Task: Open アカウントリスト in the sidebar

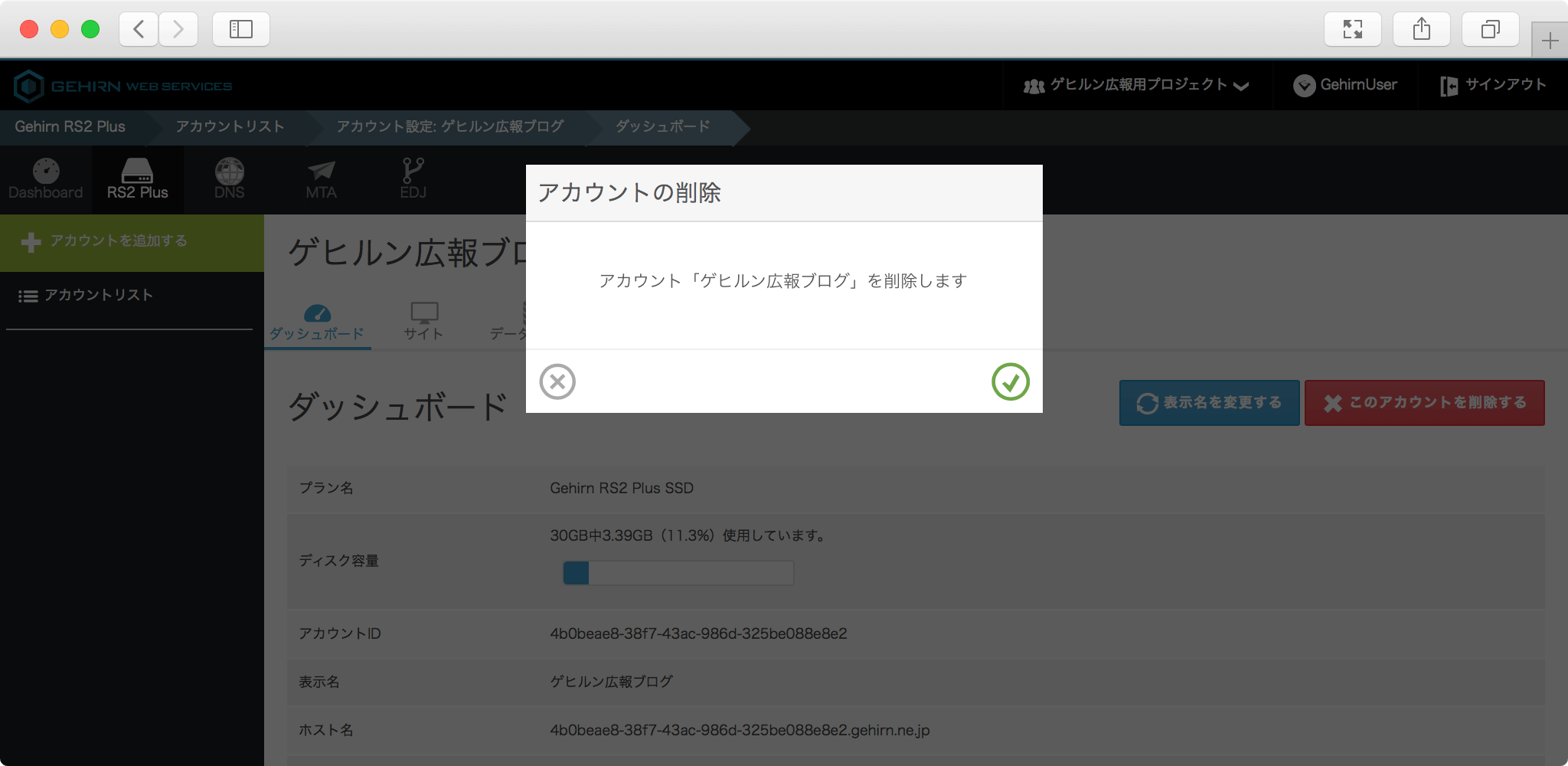Action: pyautogui.click(x=98, y=296)
